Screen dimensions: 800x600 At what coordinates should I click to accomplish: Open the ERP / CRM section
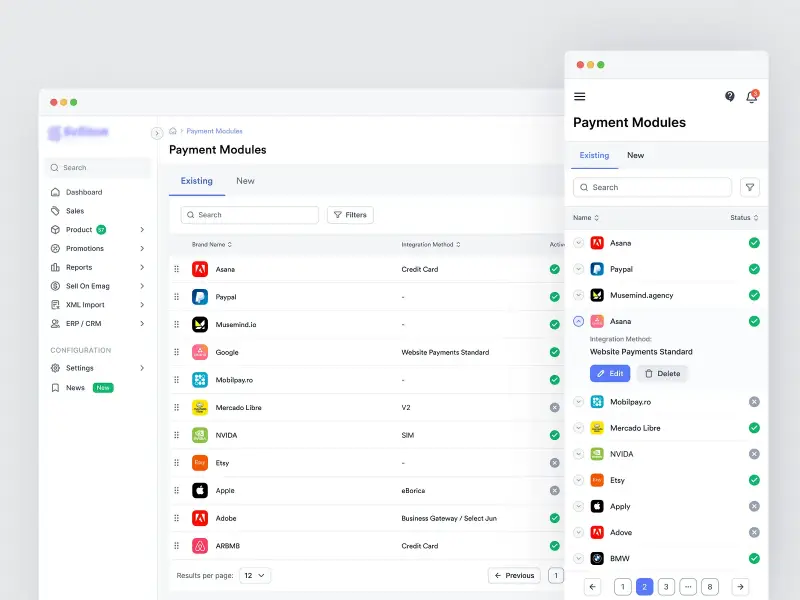pyautogui.click(x=83, y=324)
